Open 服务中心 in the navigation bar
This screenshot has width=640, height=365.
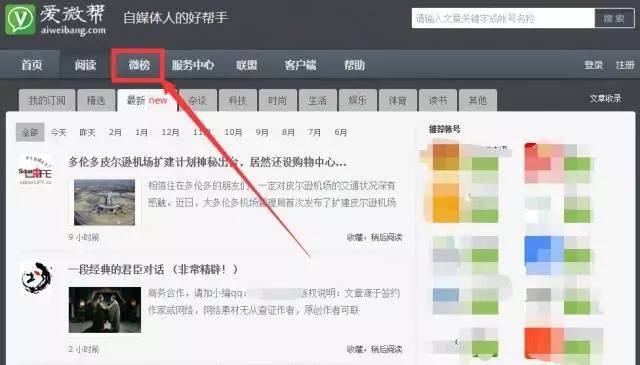(x=193, y=65)
